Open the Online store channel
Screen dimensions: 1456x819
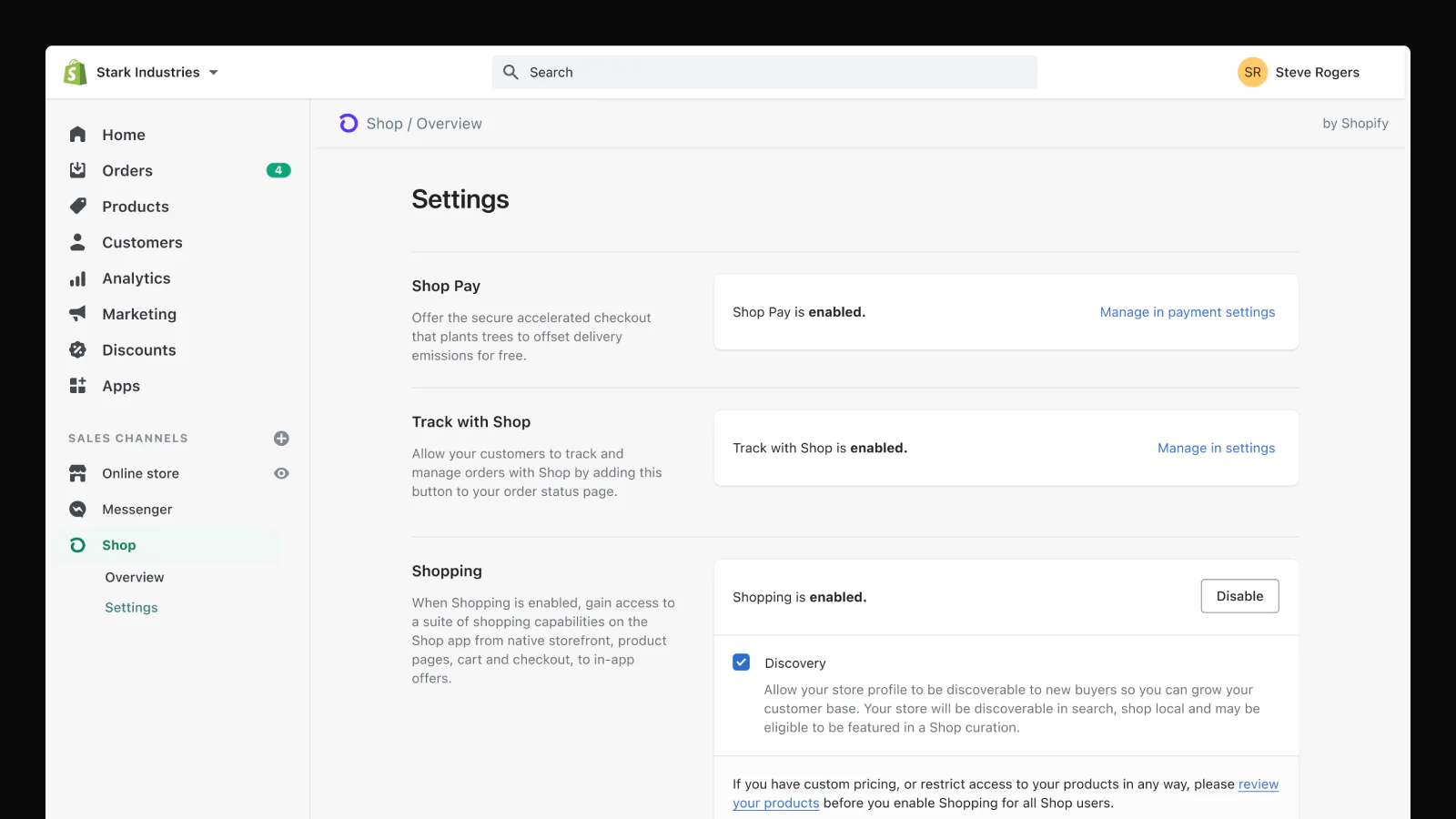click(x=140, y=473)
